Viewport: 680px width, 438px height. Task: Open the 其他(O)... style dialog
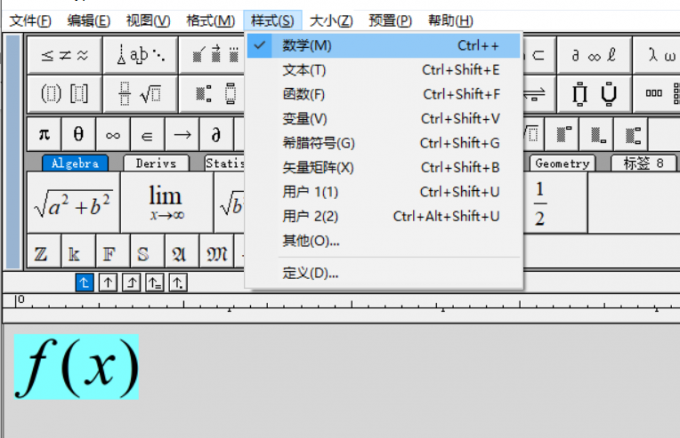tap(384, 241)
